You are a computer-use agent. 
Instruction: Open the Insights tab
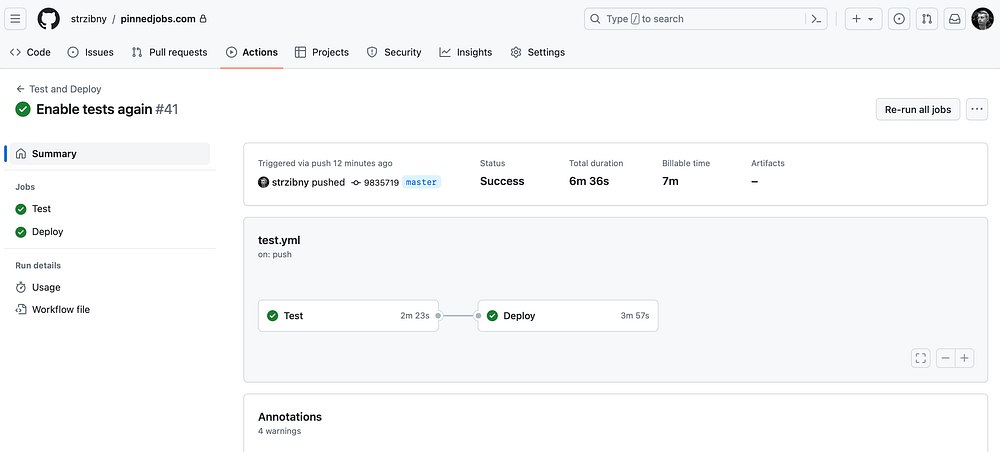coord(465,52)
